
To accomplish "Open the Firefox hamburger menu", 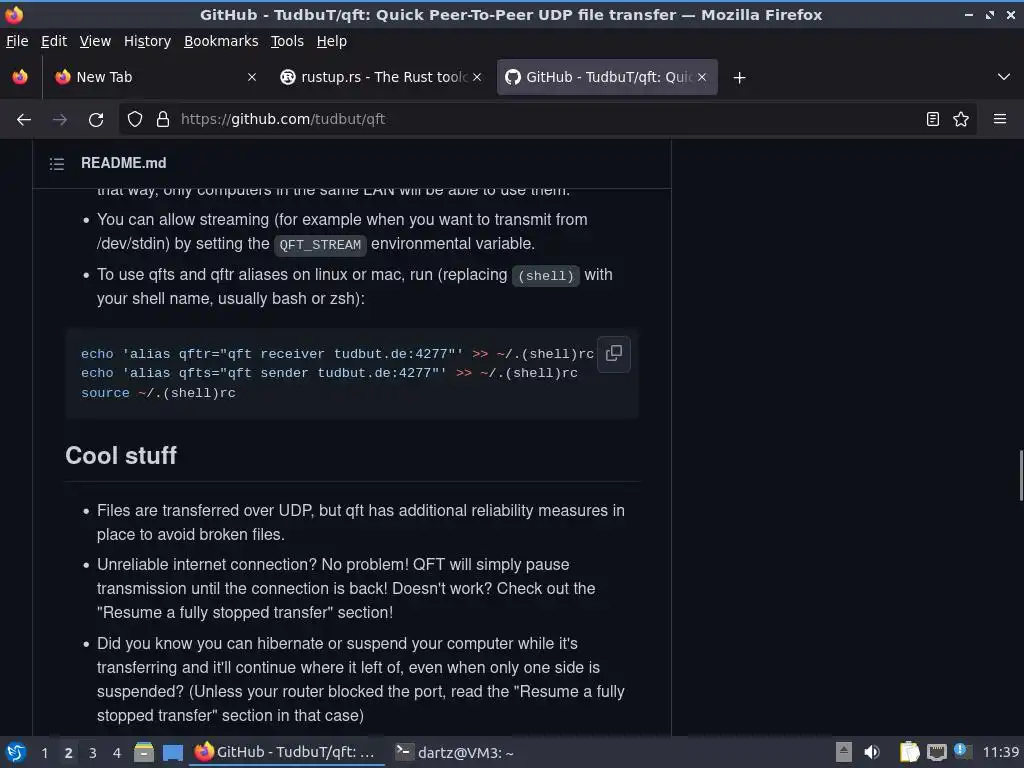I will tap(999, 119).
